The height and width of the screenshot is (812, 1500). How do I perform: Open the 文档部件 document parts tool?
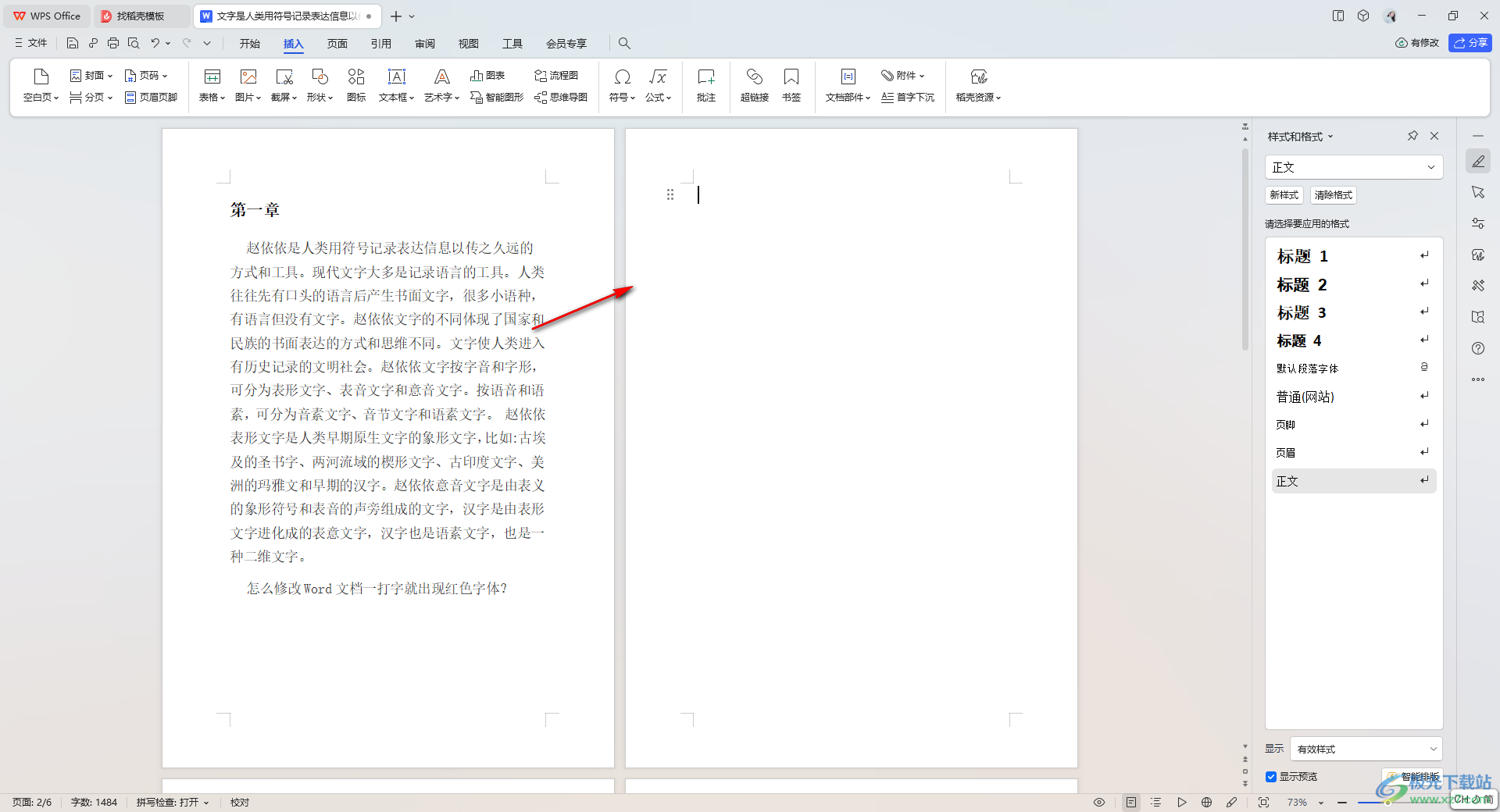[x=848, y=85]
